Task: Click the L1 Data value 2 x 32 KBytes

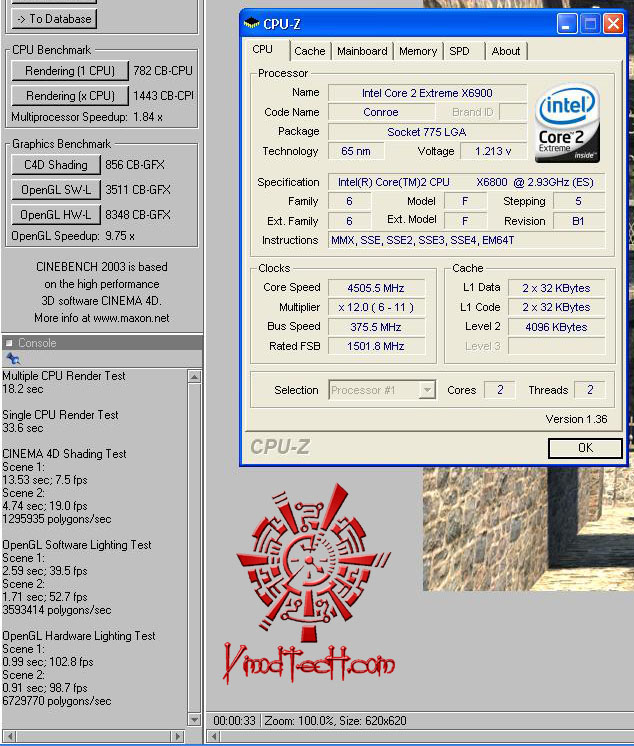Action: pyautogui.click(x=556, y=288)
